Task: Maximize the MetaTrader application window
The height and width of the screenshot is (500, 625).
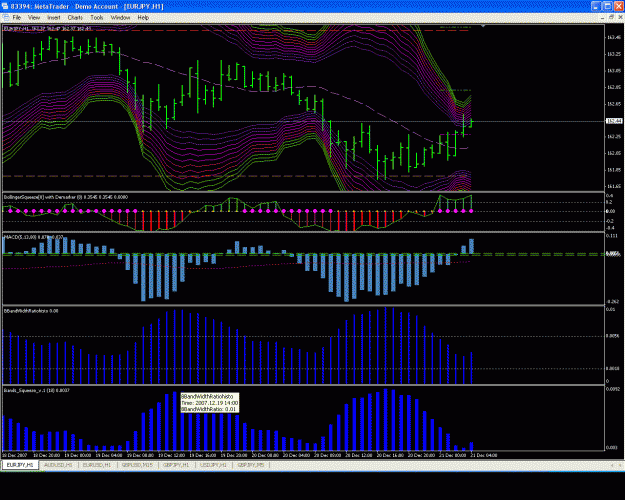Action: click(x=607, y=6)
